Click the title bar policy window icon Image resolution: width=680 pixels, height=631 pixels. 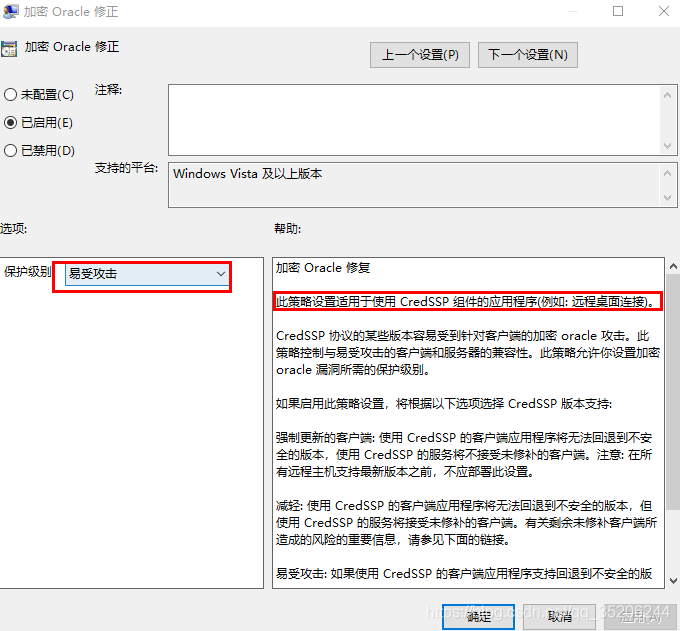coord(9,12)
